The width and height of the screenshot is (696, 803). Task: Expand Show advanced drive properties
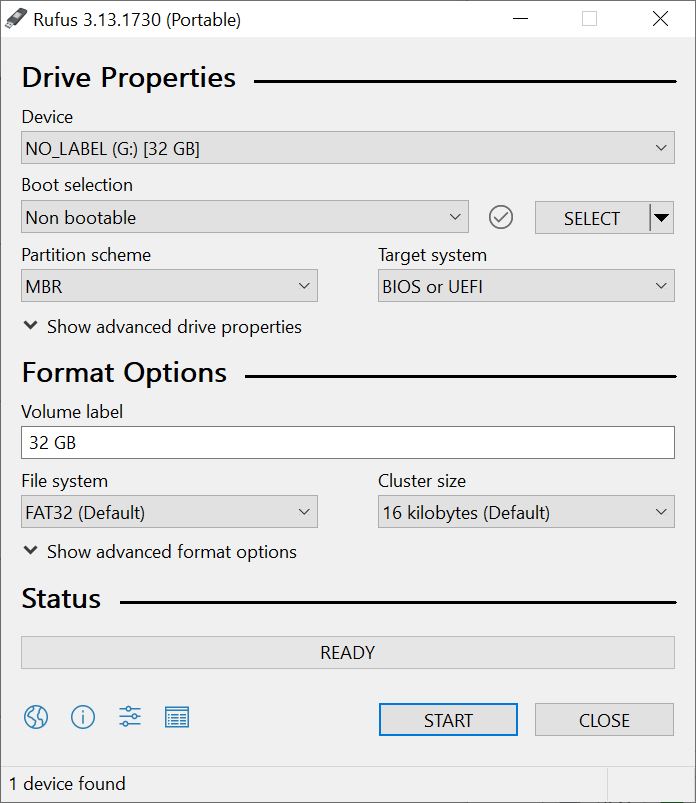tap(163, 327)
